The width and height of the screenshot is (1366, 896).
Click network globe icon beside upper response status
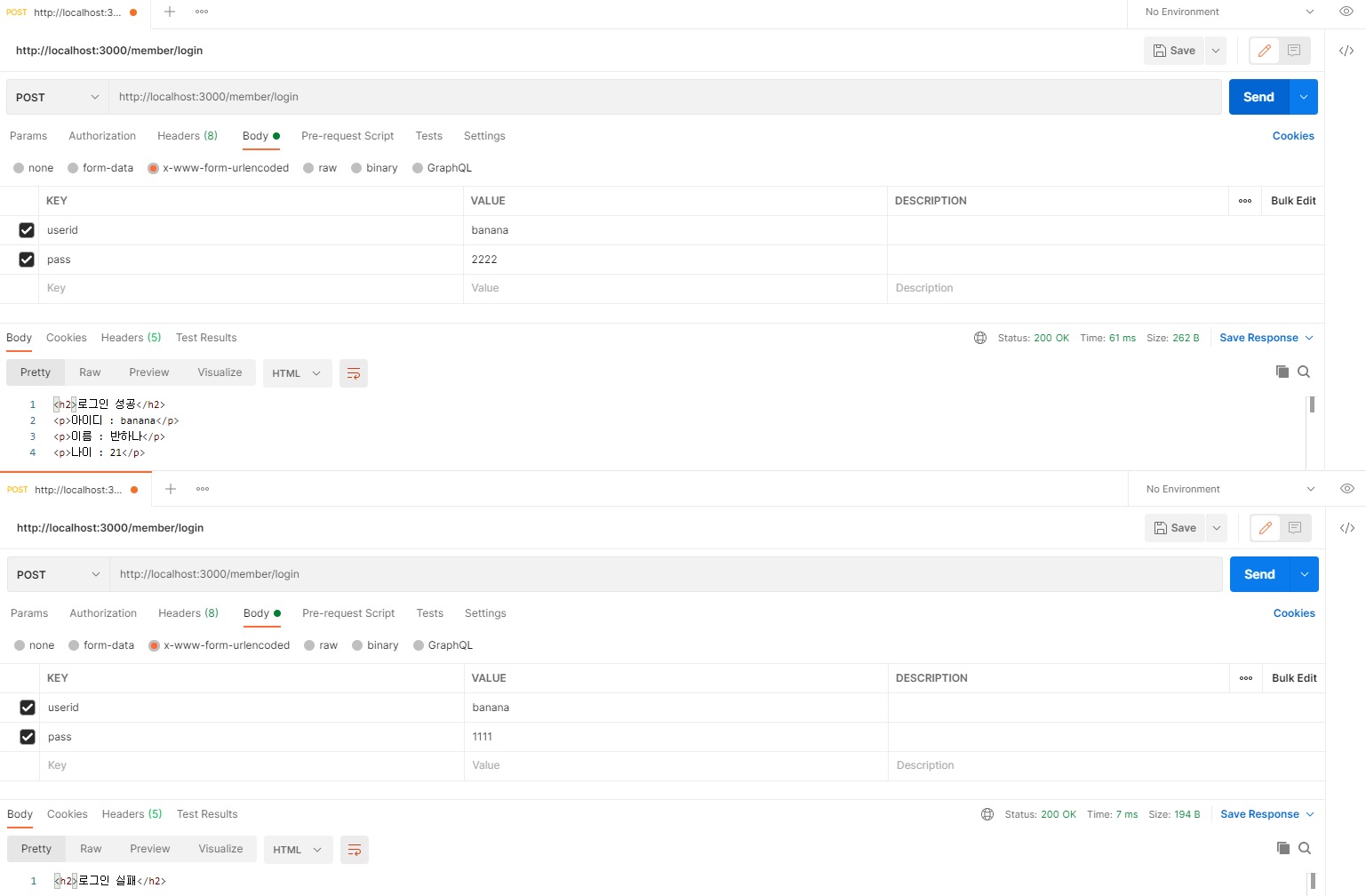(980, 338)
